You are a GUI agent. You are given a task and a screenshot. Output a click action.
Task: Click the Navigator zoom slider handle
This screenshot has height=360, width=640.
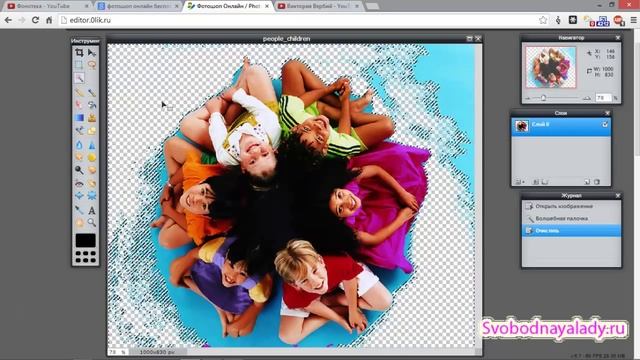coord(543,98)
